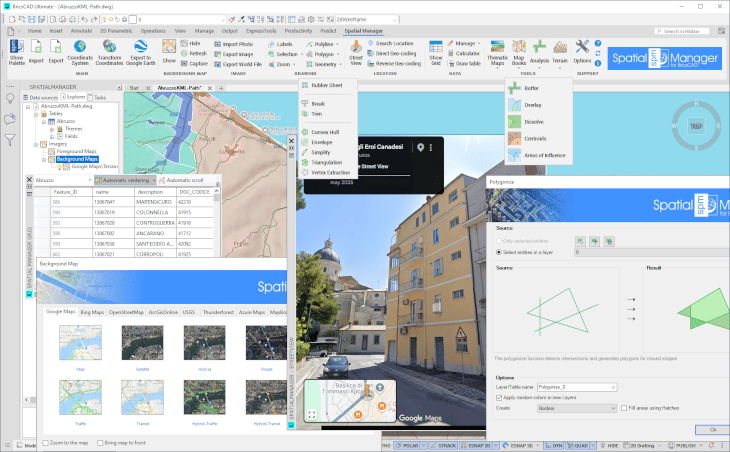This screenshot has height=452, width=730.
Task: Expand the Themes tree node
Action: tap(52, 129)
